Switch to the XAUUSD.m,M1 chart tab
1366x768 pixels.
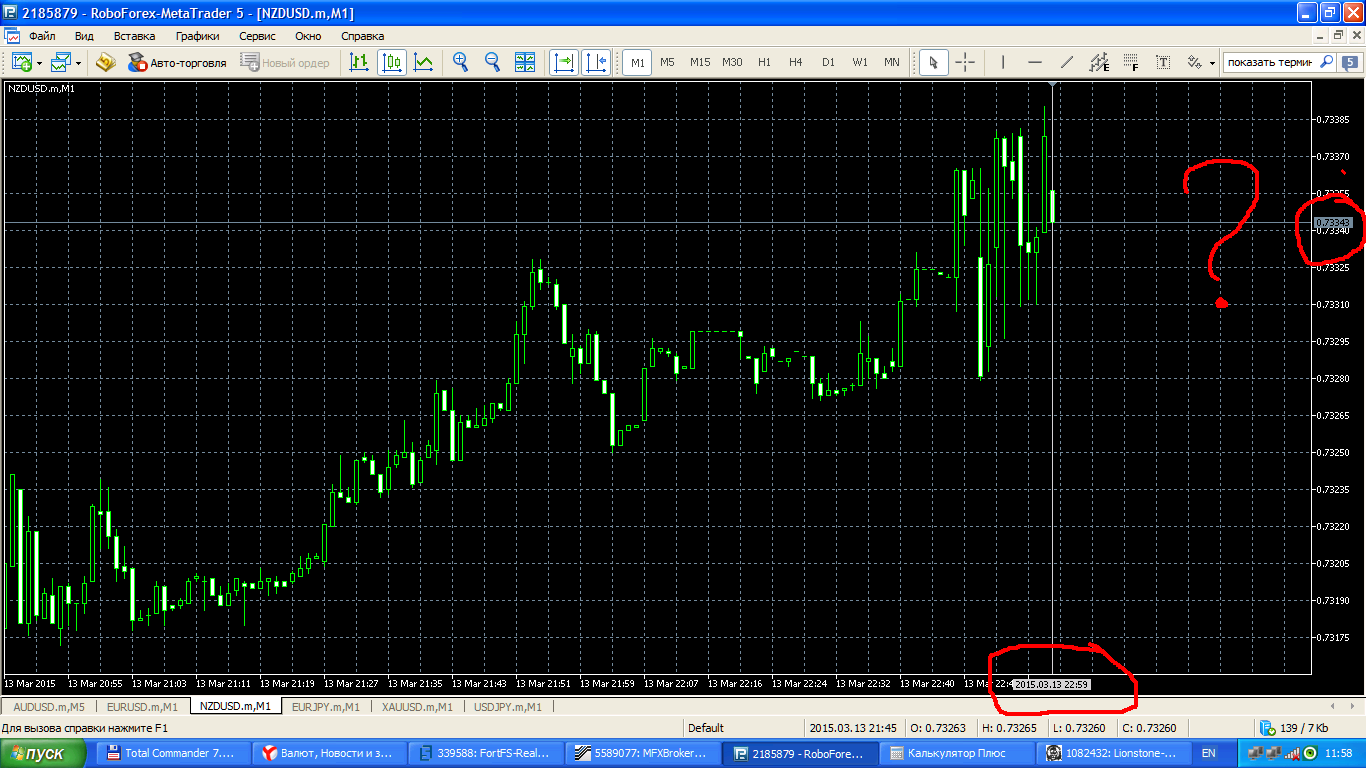[416, 707]
